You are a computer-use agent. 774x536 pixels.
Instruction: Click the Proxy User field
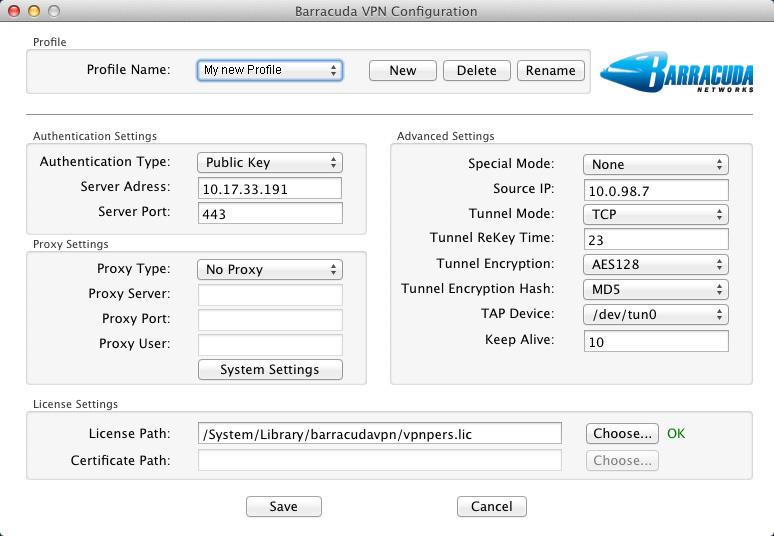tap(270, 345)
